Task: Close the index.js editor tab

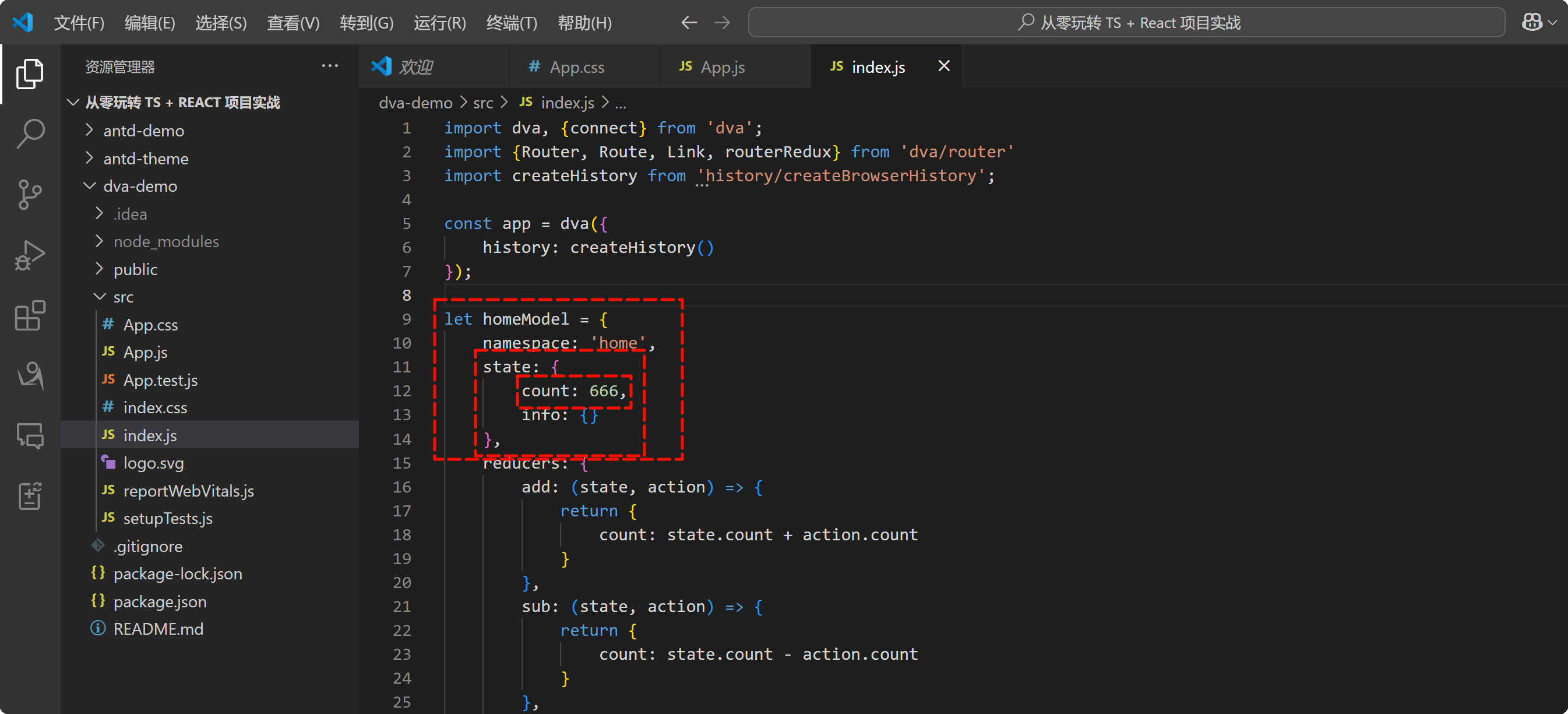Action: click(x=943, y=66)
